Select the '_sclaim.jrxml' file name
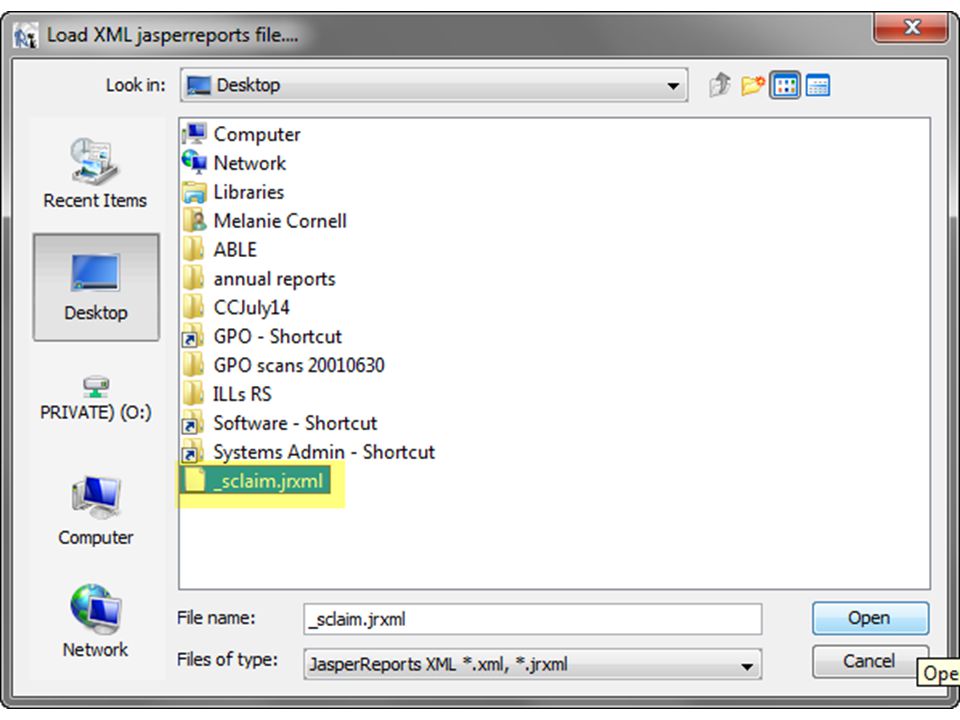Viewport: 960px width, 720px height. point(268,481)
